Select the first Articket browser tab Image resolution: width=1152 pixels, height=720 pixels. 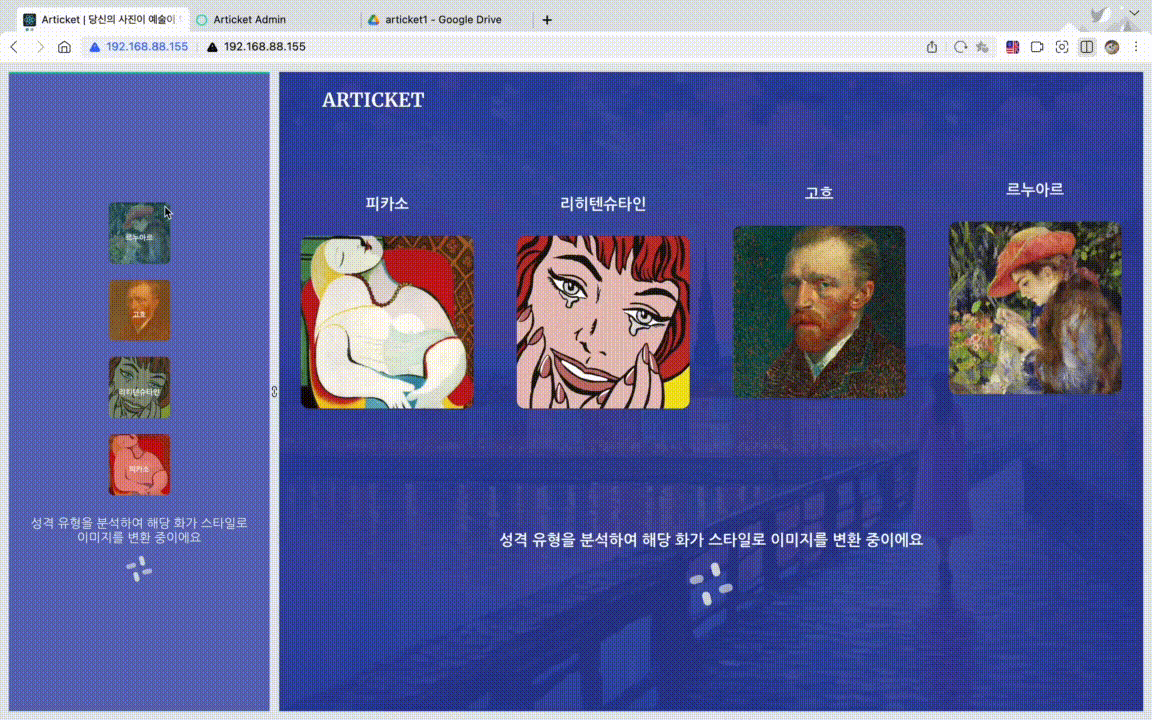pyautogui.click(x=103, y=20)
